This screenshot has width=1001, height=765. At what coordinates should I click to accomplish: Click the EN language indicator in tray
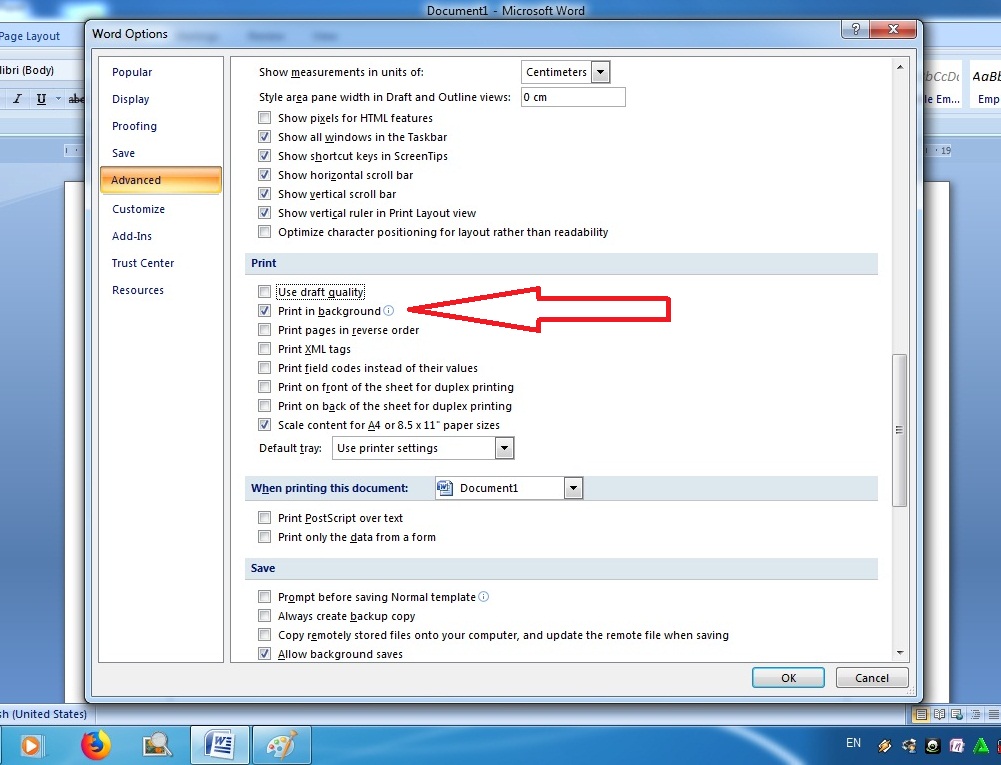[854, 743]
